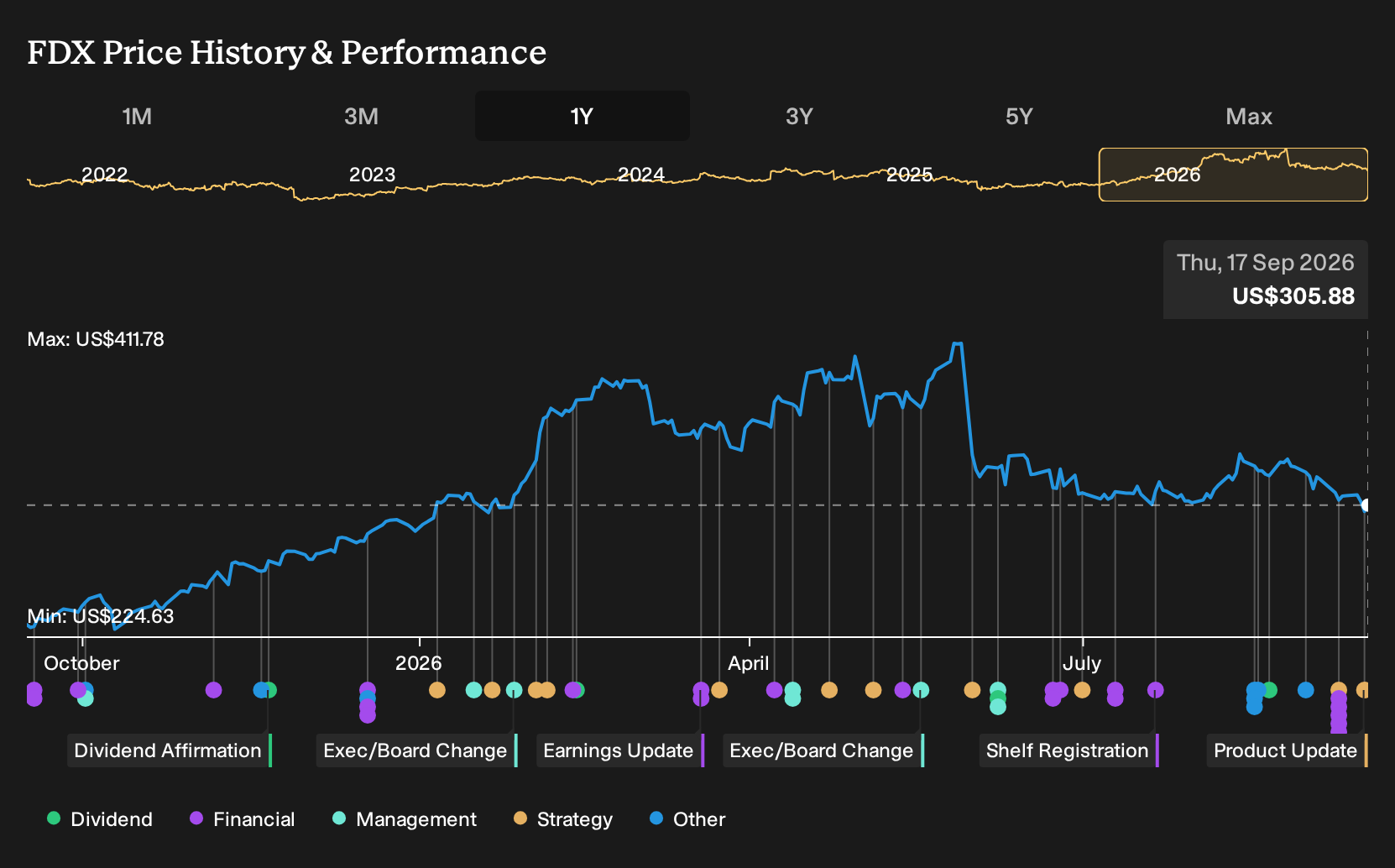Click the green Dividend dot above Dividend Affirmation
Image resolution: width=1395 pixels, height=868 pixels.
(269, 690)
